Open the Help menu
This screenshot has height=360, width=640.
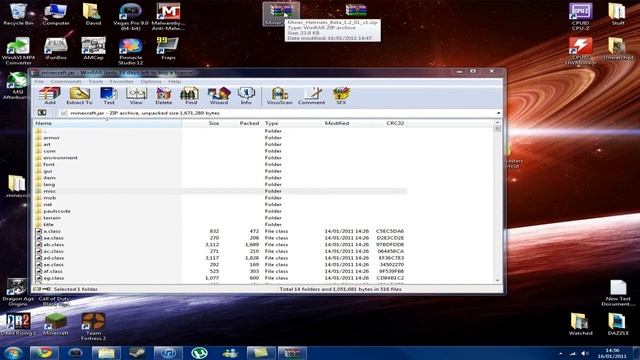pyautogui.click(x=174, y=82)
